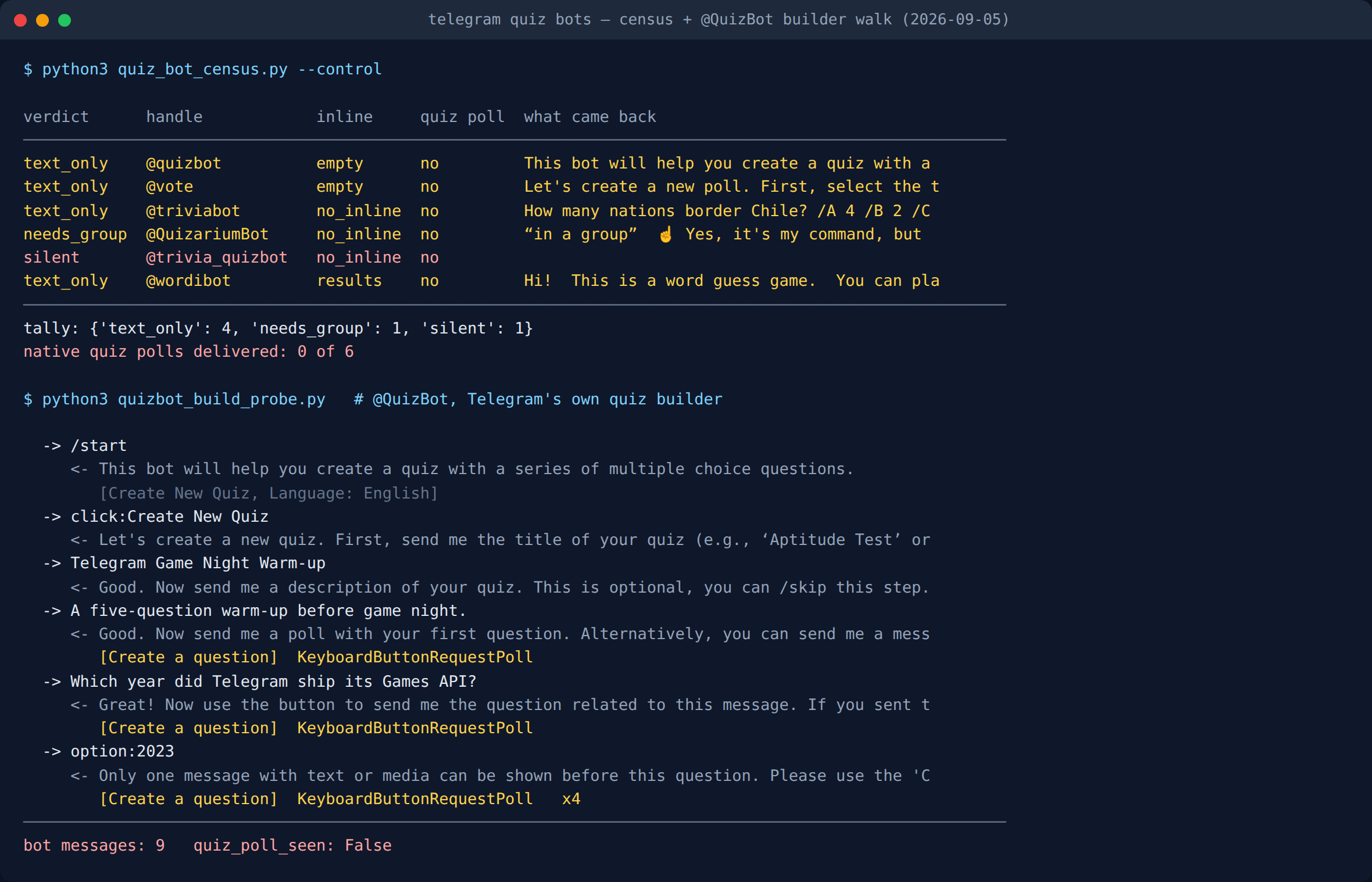Click the '-> /start' sent line
1372x882 pixels.
(x=85, y=446)
